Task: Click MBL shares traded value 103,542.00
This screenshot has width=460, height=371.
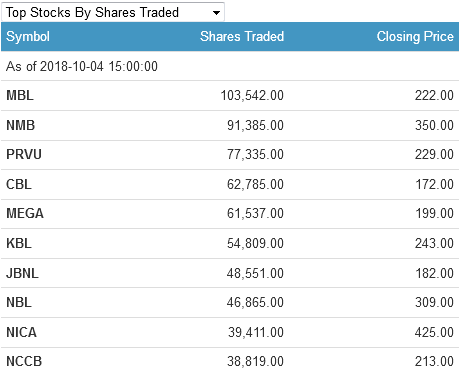Action: [252, 96]
